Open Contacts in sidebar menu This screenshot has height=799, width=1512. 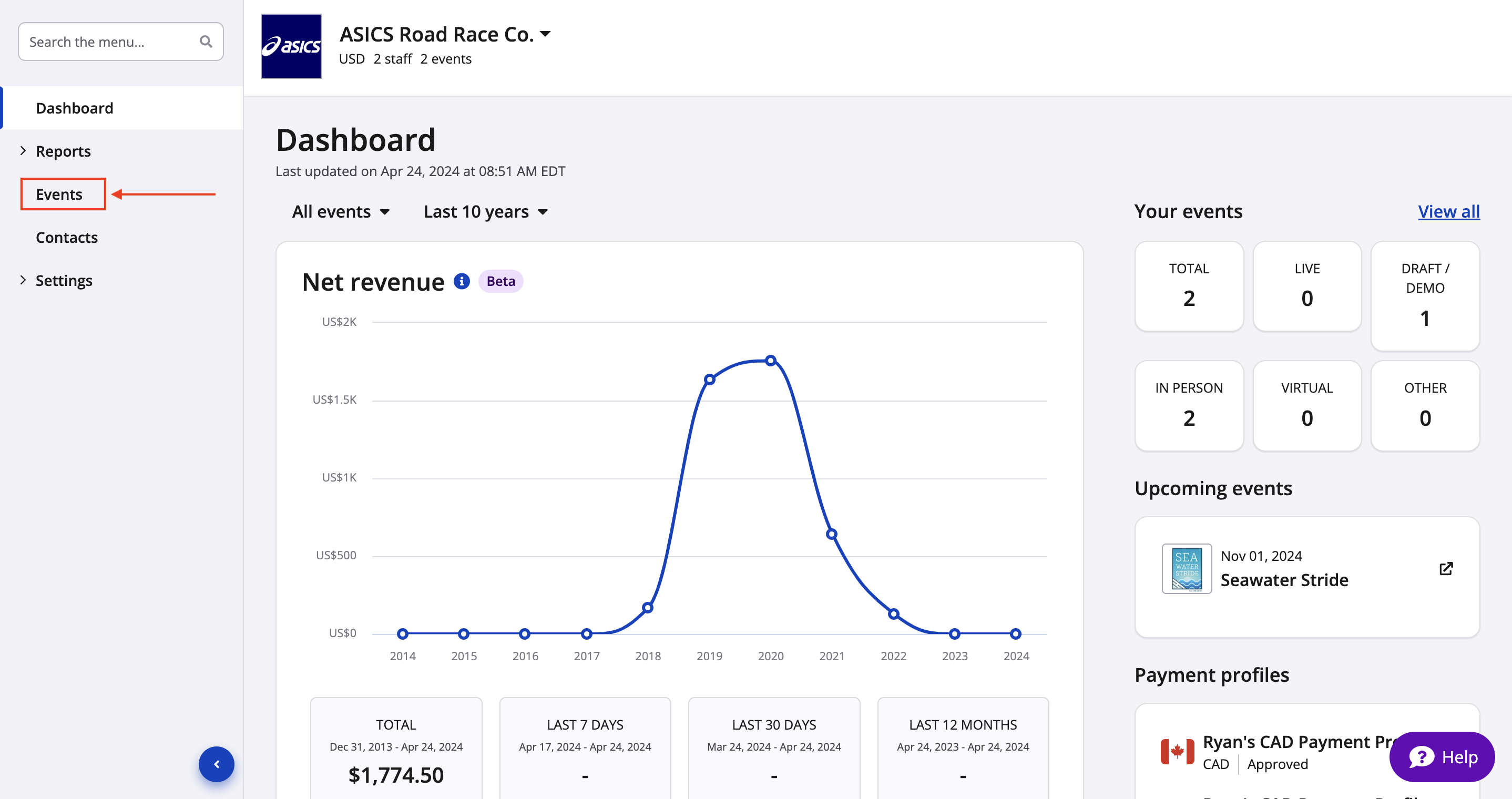click(x=66, y=237)
